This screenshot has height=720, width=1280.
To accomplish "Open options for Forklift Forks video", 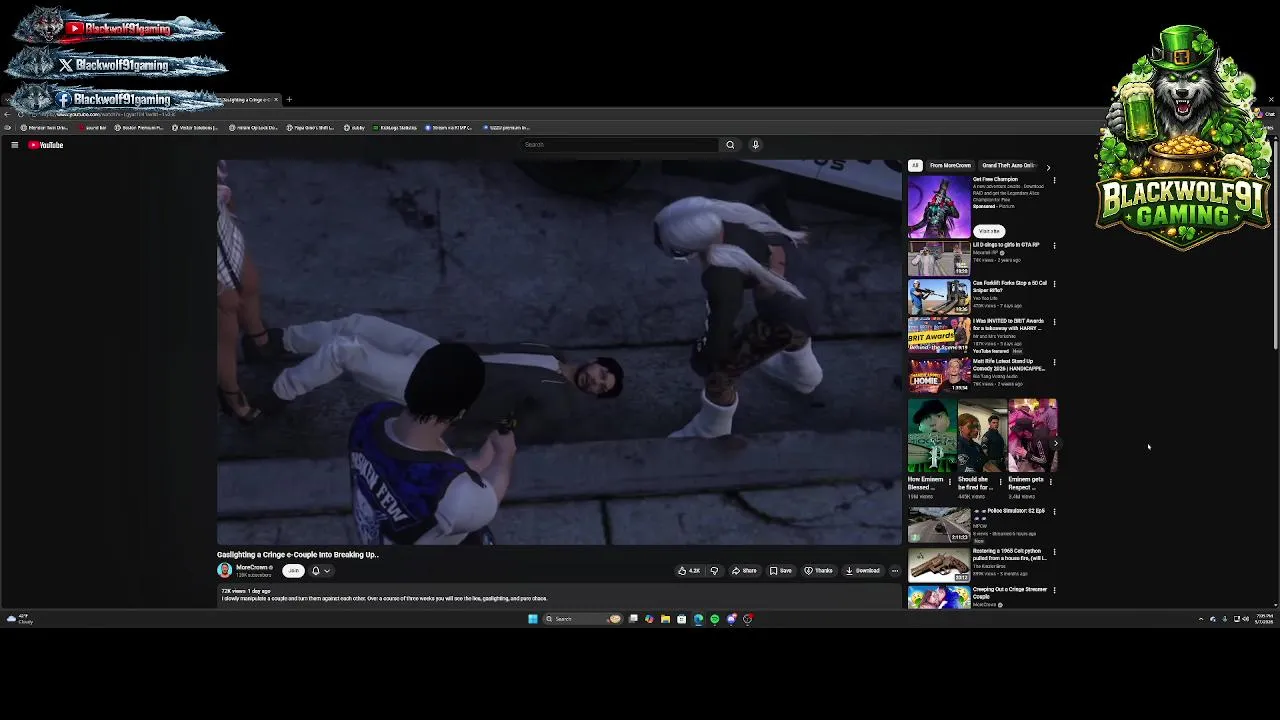I will pos(1054,284).
